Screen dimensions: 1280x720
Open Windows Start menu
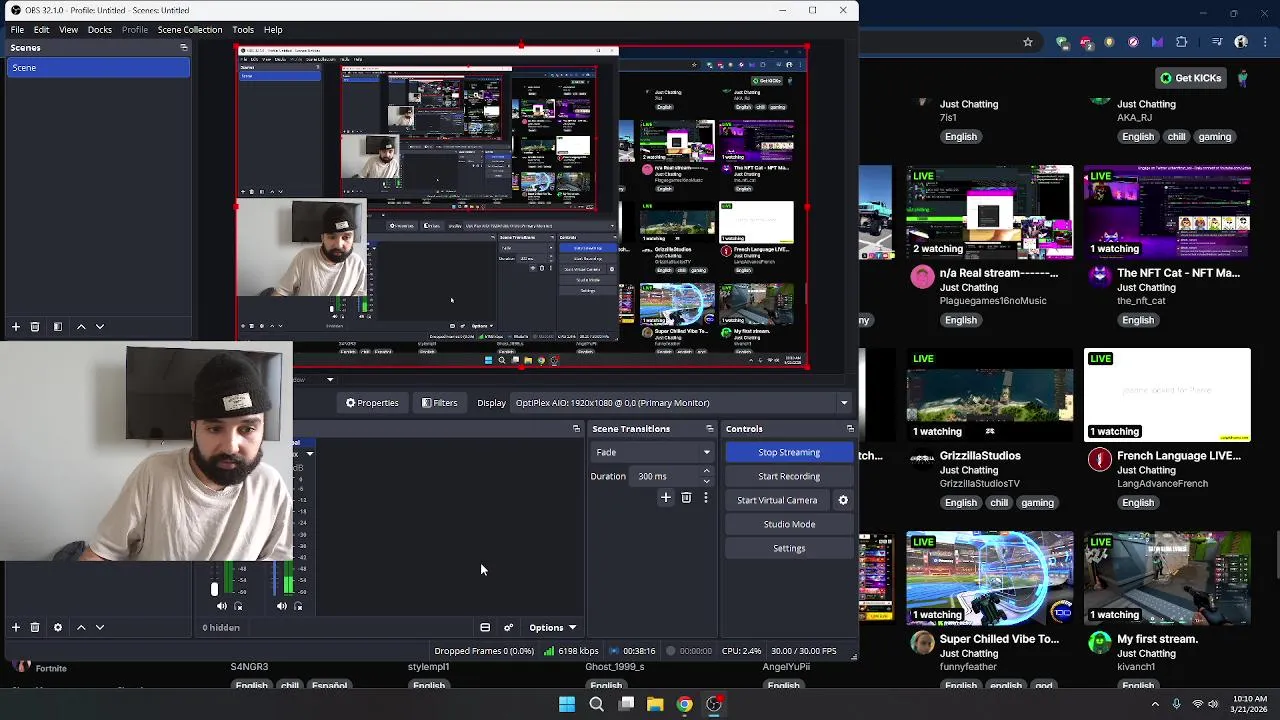pos(567,704)
